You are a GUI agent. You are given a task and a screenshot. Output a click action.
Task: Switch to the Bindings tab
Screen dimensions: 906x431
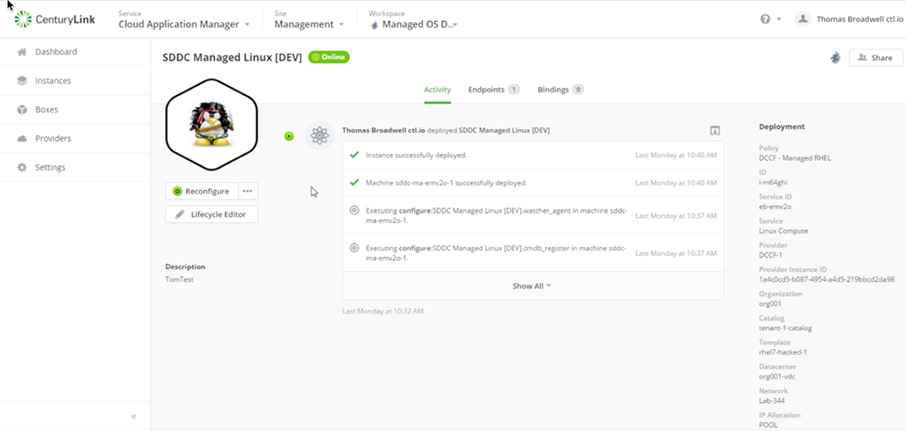click(560, 90)
